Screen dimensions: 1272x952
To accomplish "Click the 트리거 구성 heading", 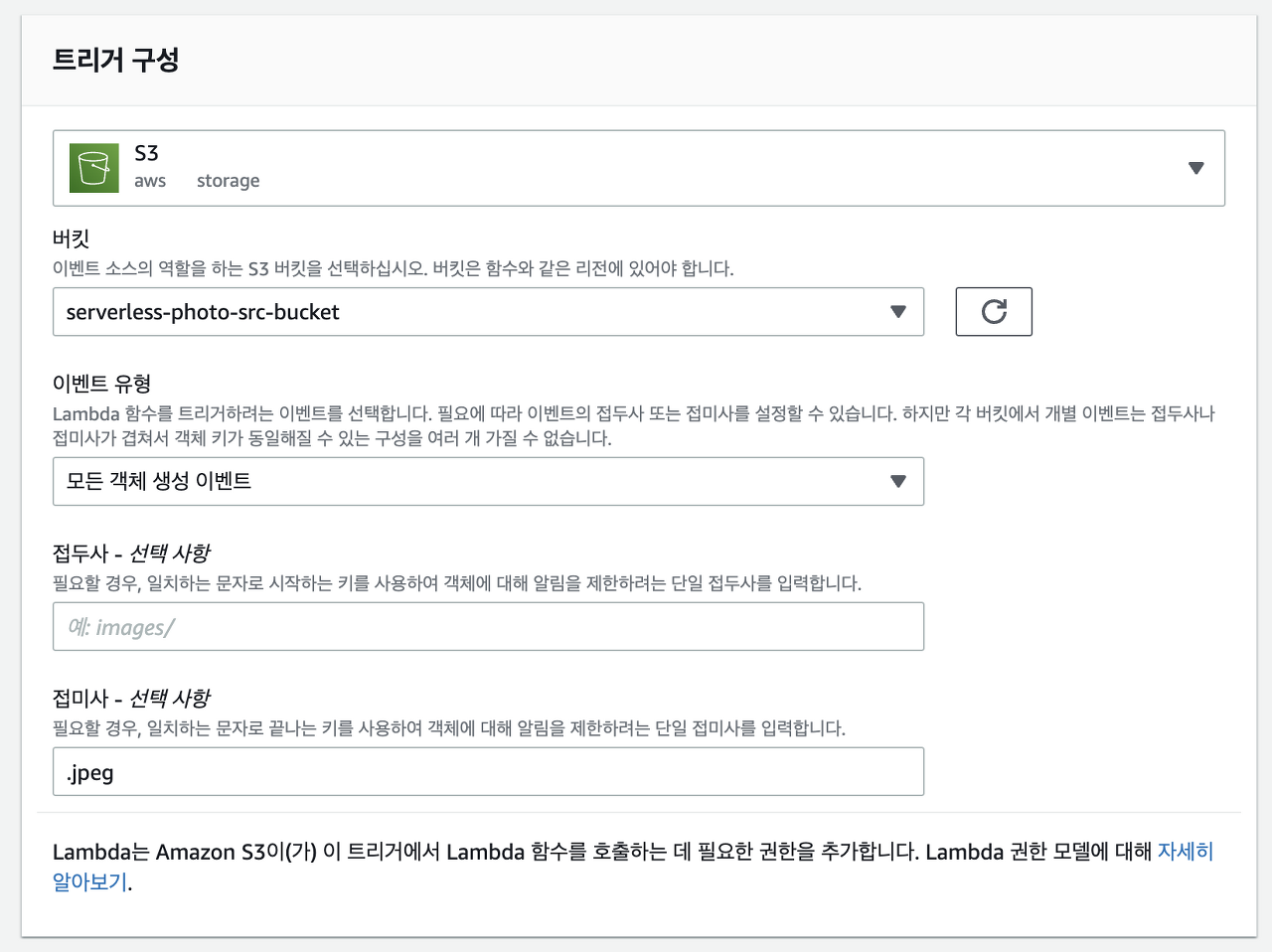I will coord(115,60).
